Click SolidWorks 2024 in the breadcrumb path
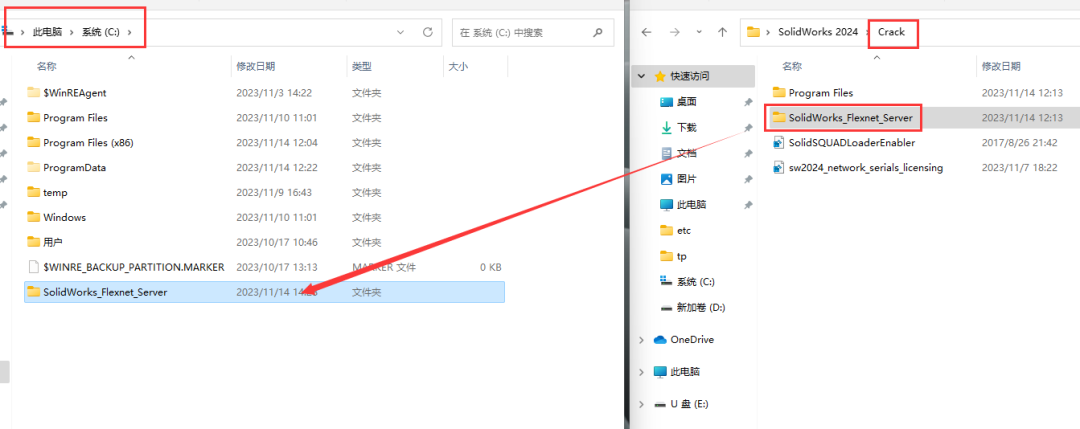This screenshot has height=429, width=1080. coord(817,32)
